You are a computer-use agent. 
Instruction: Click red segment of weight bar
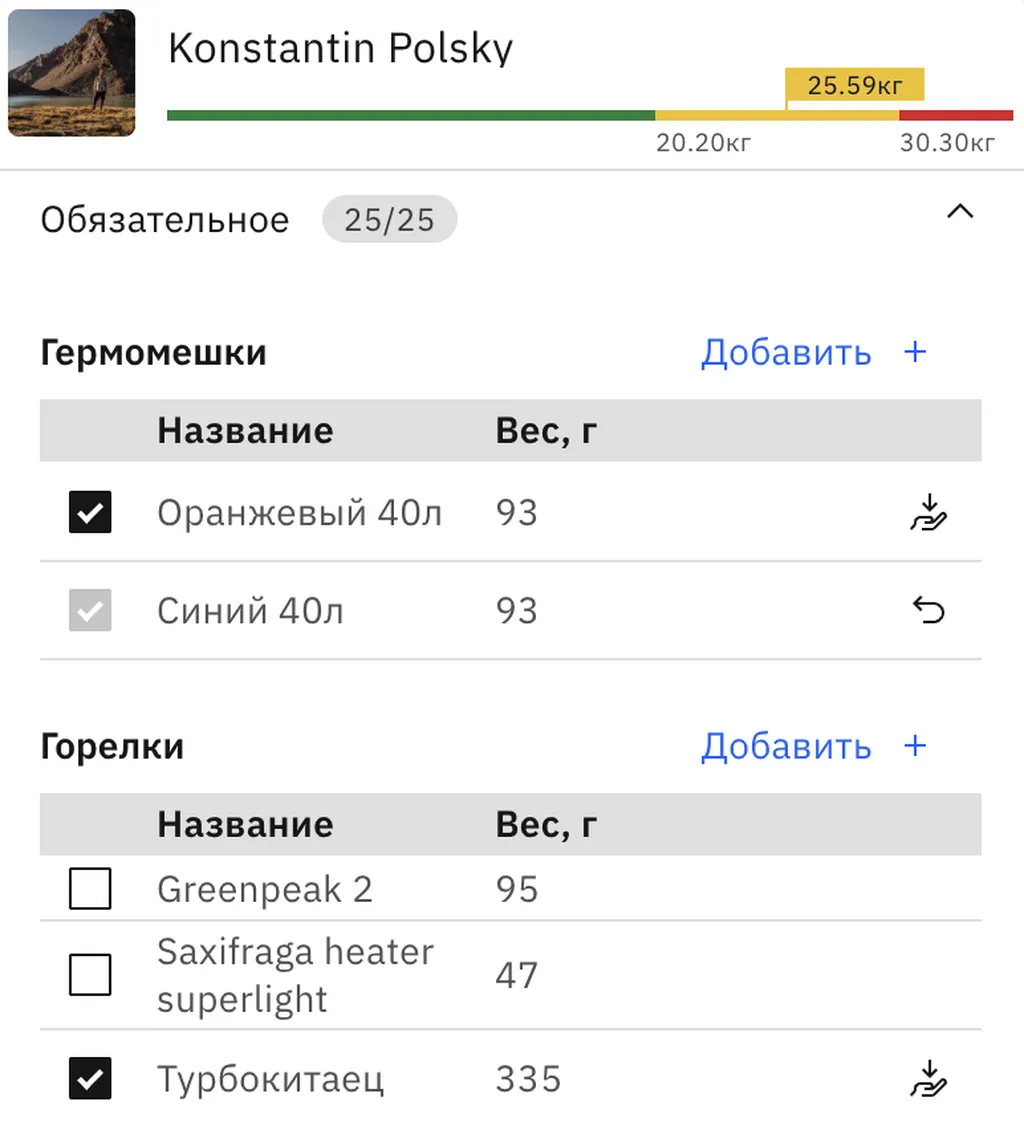[956, 116]
